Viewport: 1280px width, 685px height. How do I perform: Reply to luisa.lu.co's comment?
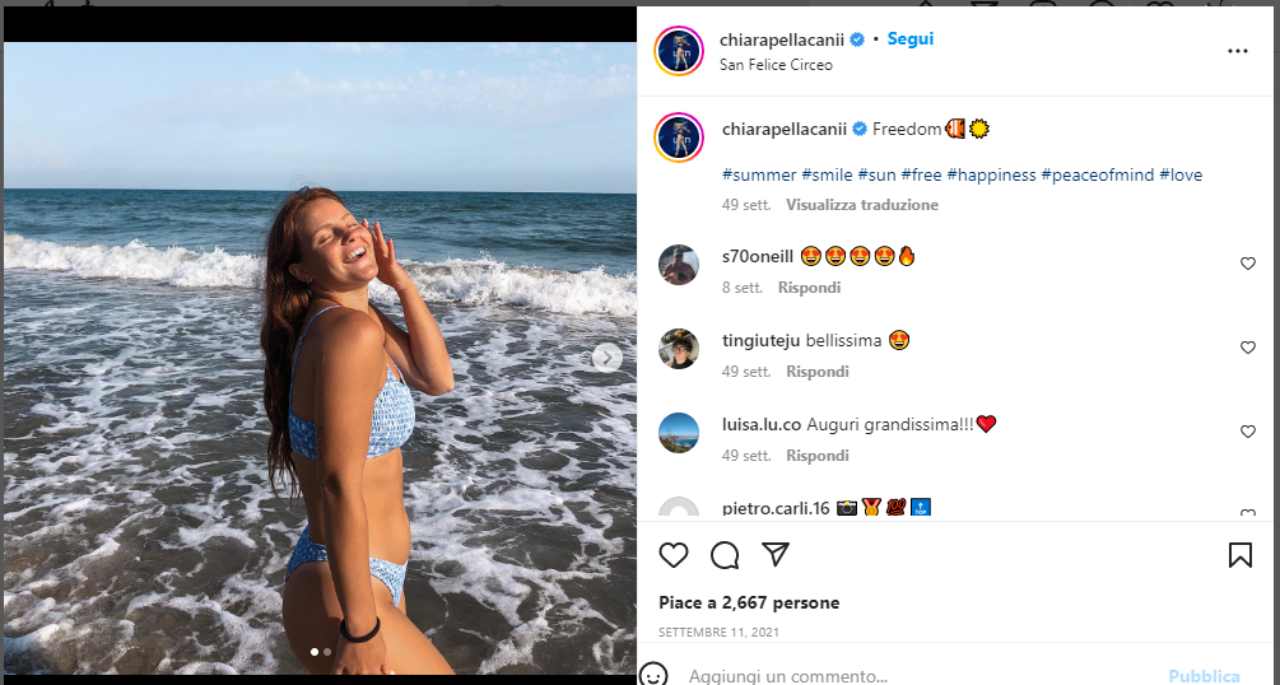click(x=817, y=456)
